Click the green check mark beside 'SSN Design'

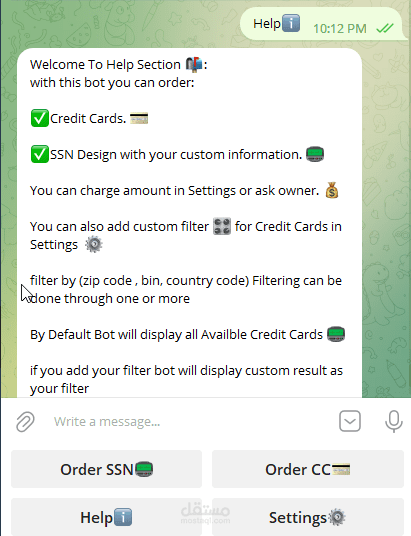coord(40,154)
